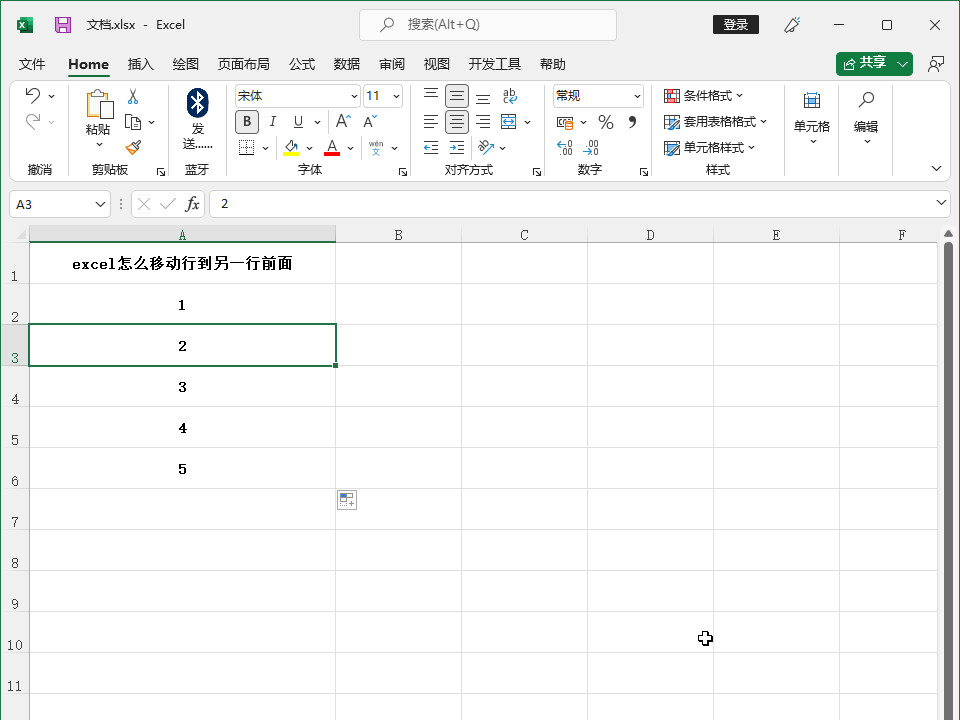The image size is (960, 720).
Task: Toggle Underline formatting
Action: point(298,122)
